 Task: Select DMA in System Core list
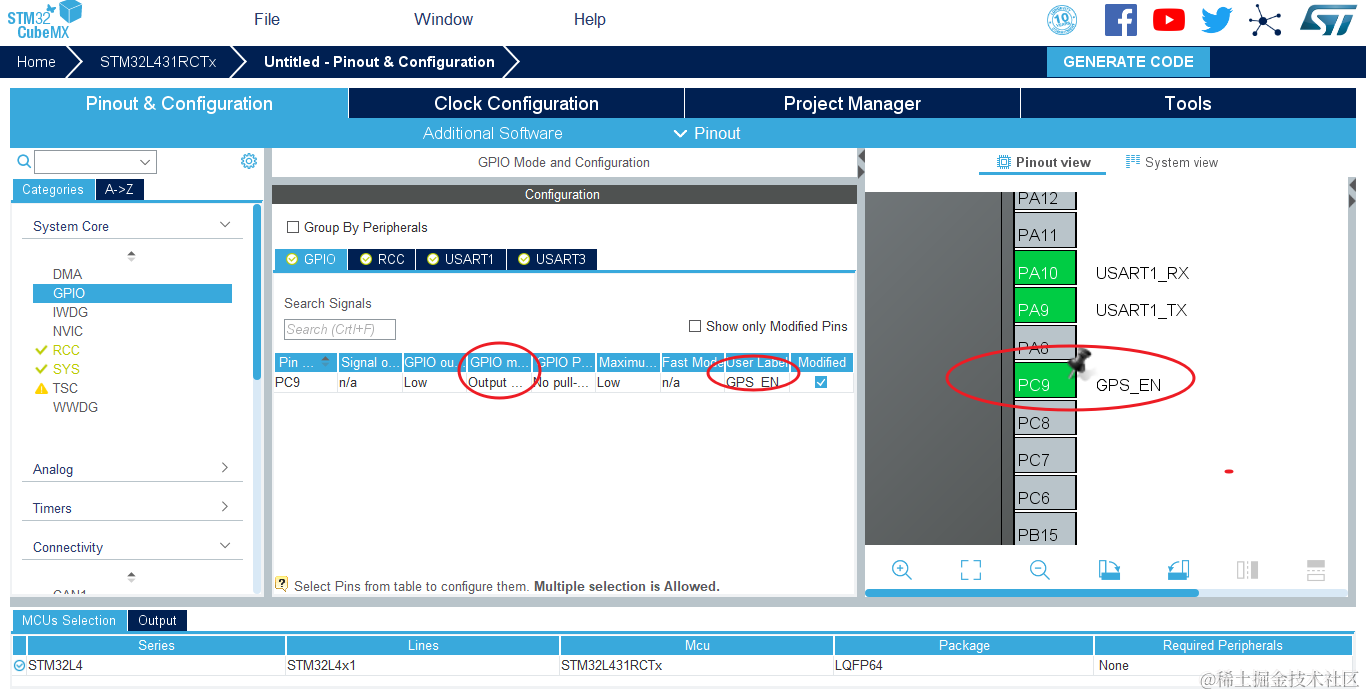(67, 274)
